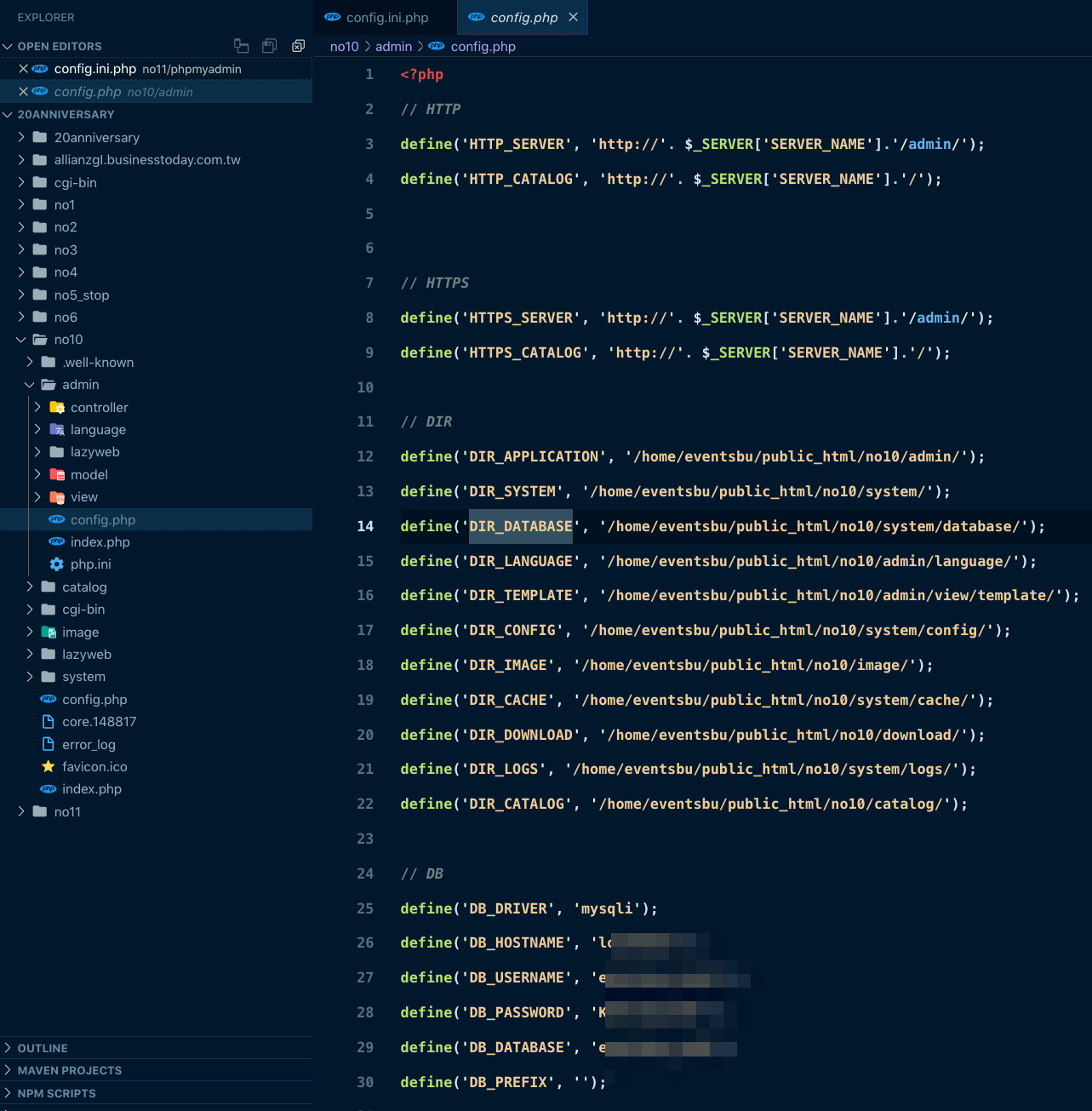Click the star icon of favicon.ico
Image resolution: width=1092 pixels, height=1111 pixels.
tap(49, 766)
